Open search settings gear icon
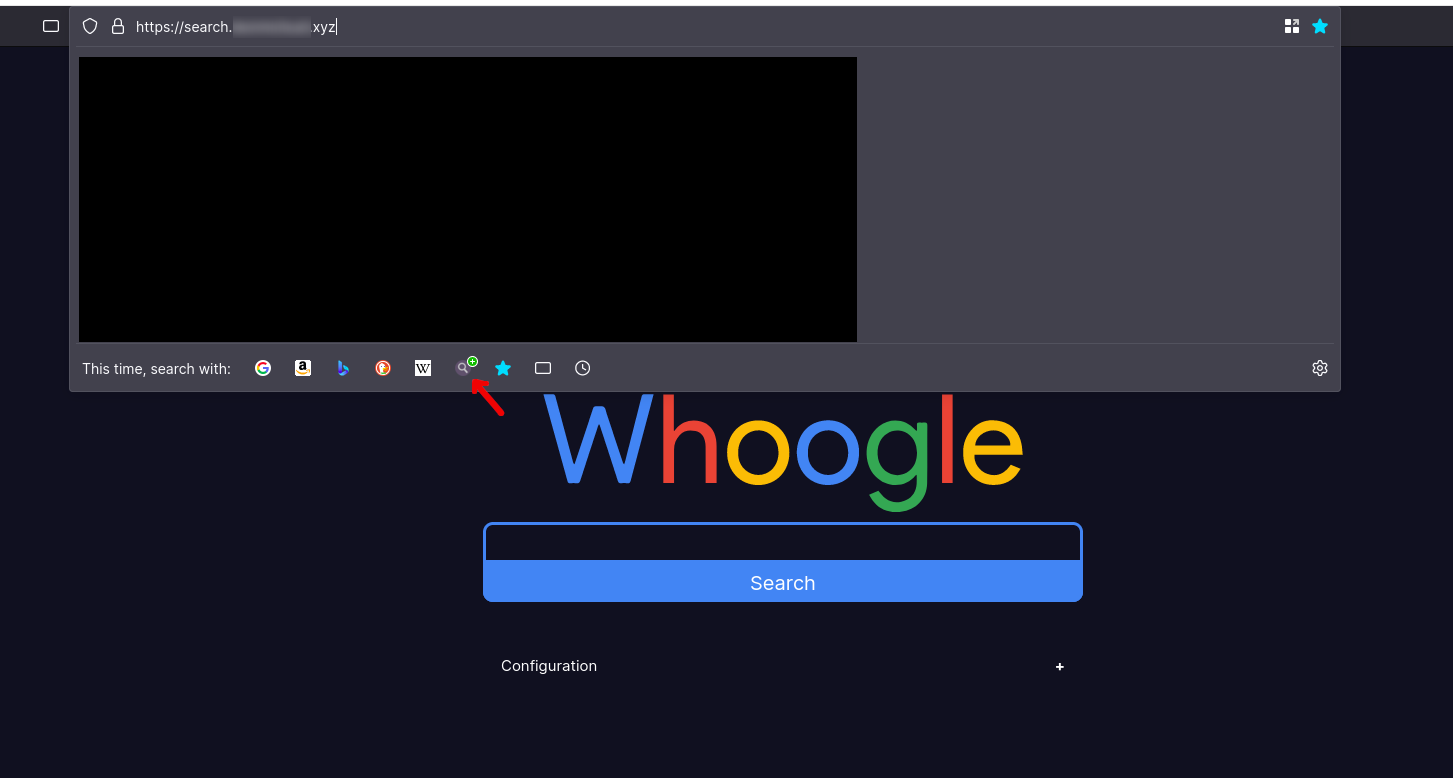This screenshot has height=778, width=1453. click(x=1320, y=368)
